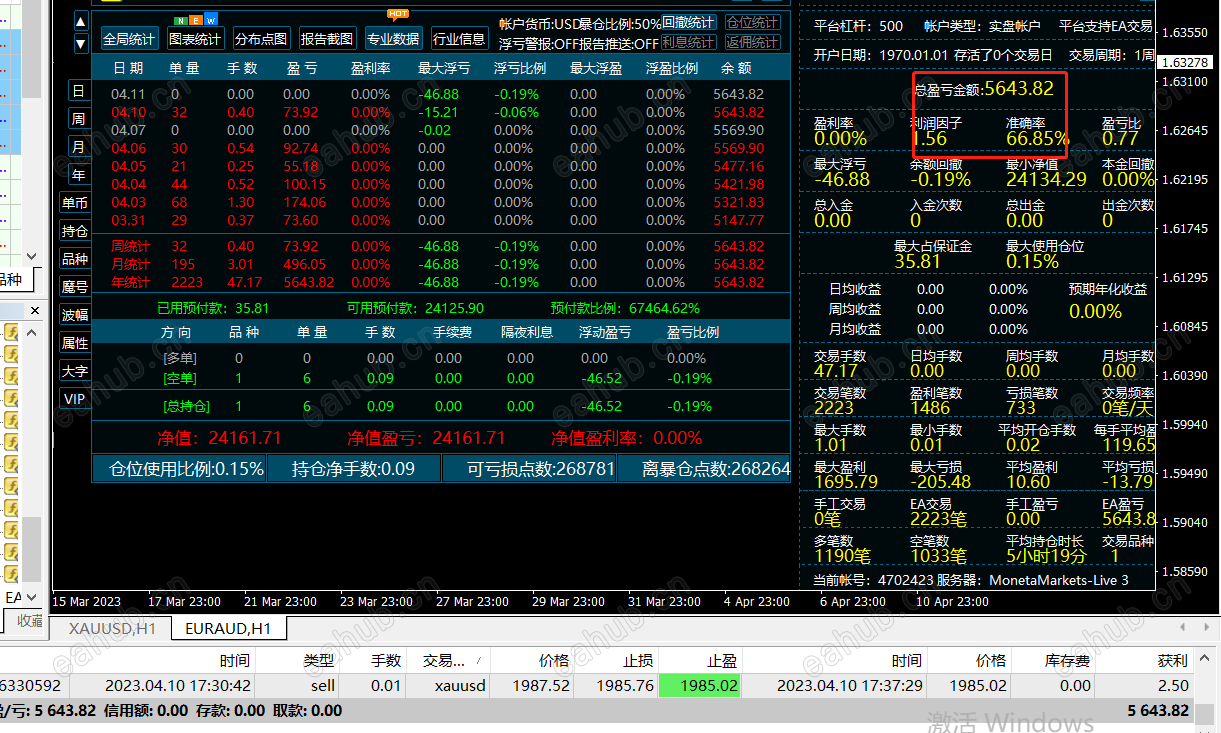Click the 年统计 yearly summary row

pyautogui.click(x=438, y=282)
